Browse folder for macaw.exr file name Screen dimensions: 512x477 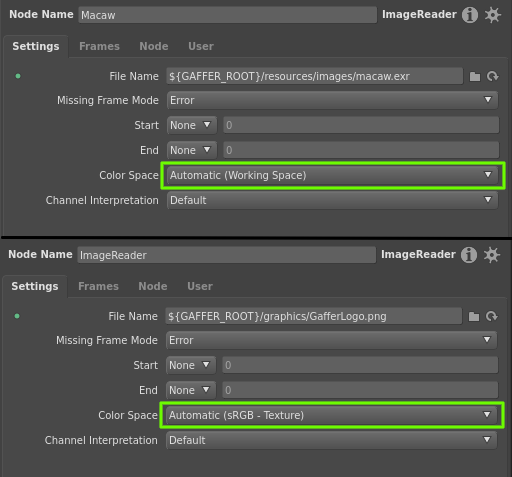[x=475, y=77]
